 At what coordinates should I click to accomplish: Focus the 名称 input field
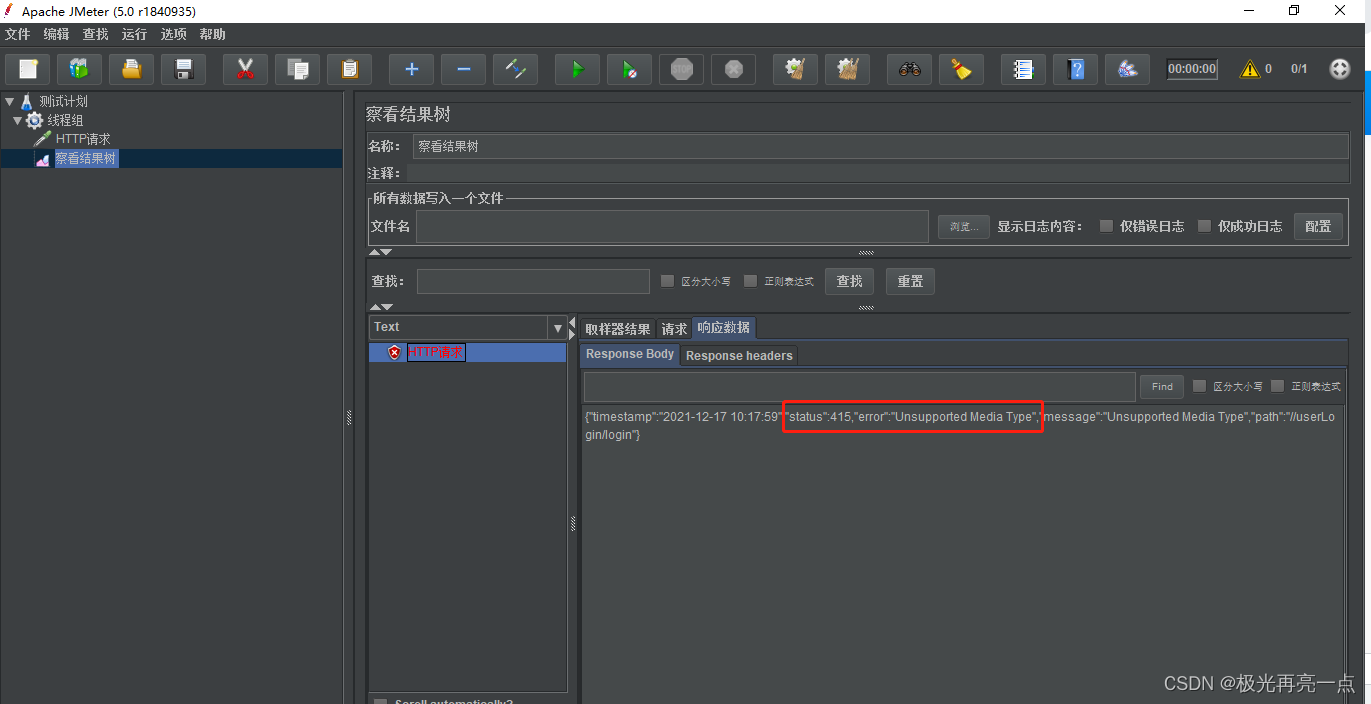coord(880,146)
